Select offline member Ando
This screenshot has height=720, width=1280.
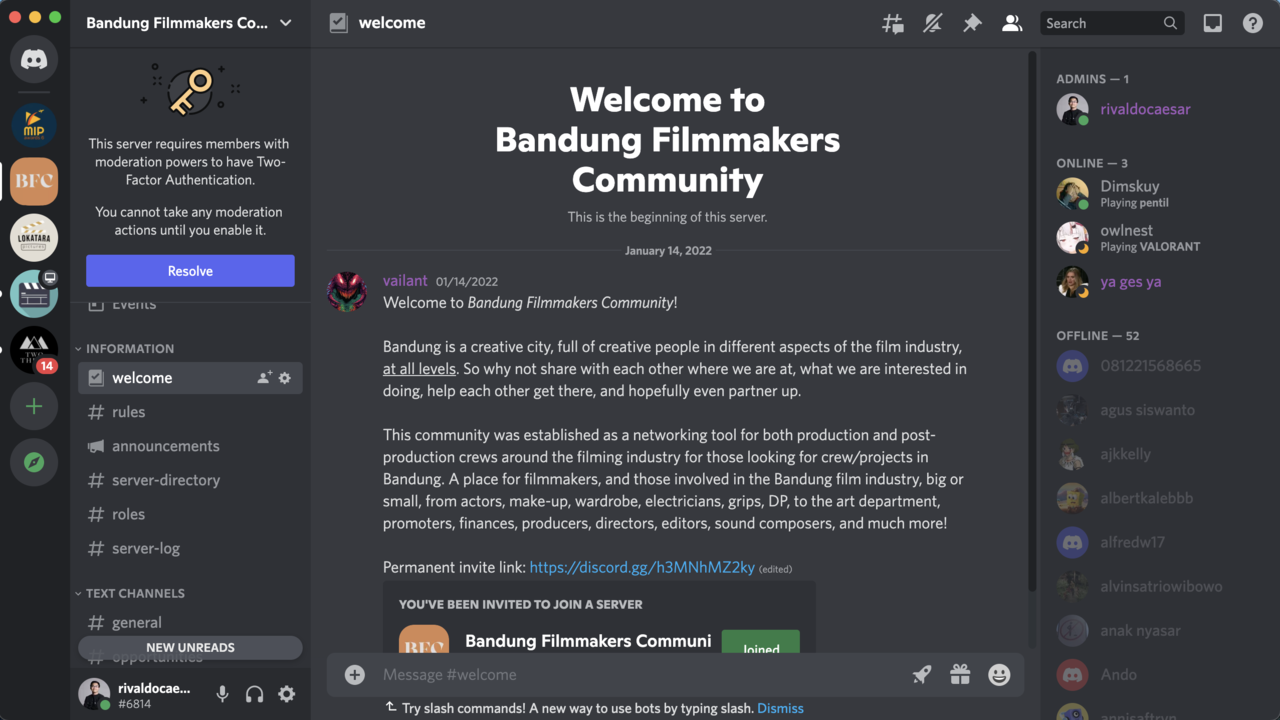pos(1157,674)
